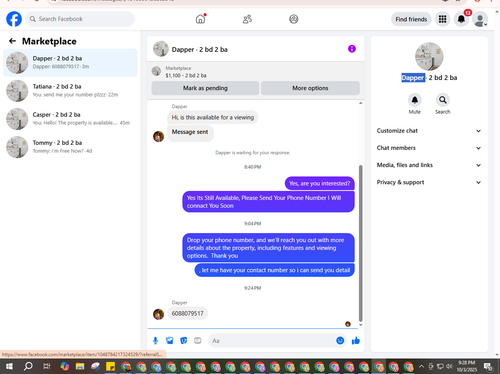Show hidden system tray icons chevron
Screen dimensions: 500x374
click(x=421, y=367)
